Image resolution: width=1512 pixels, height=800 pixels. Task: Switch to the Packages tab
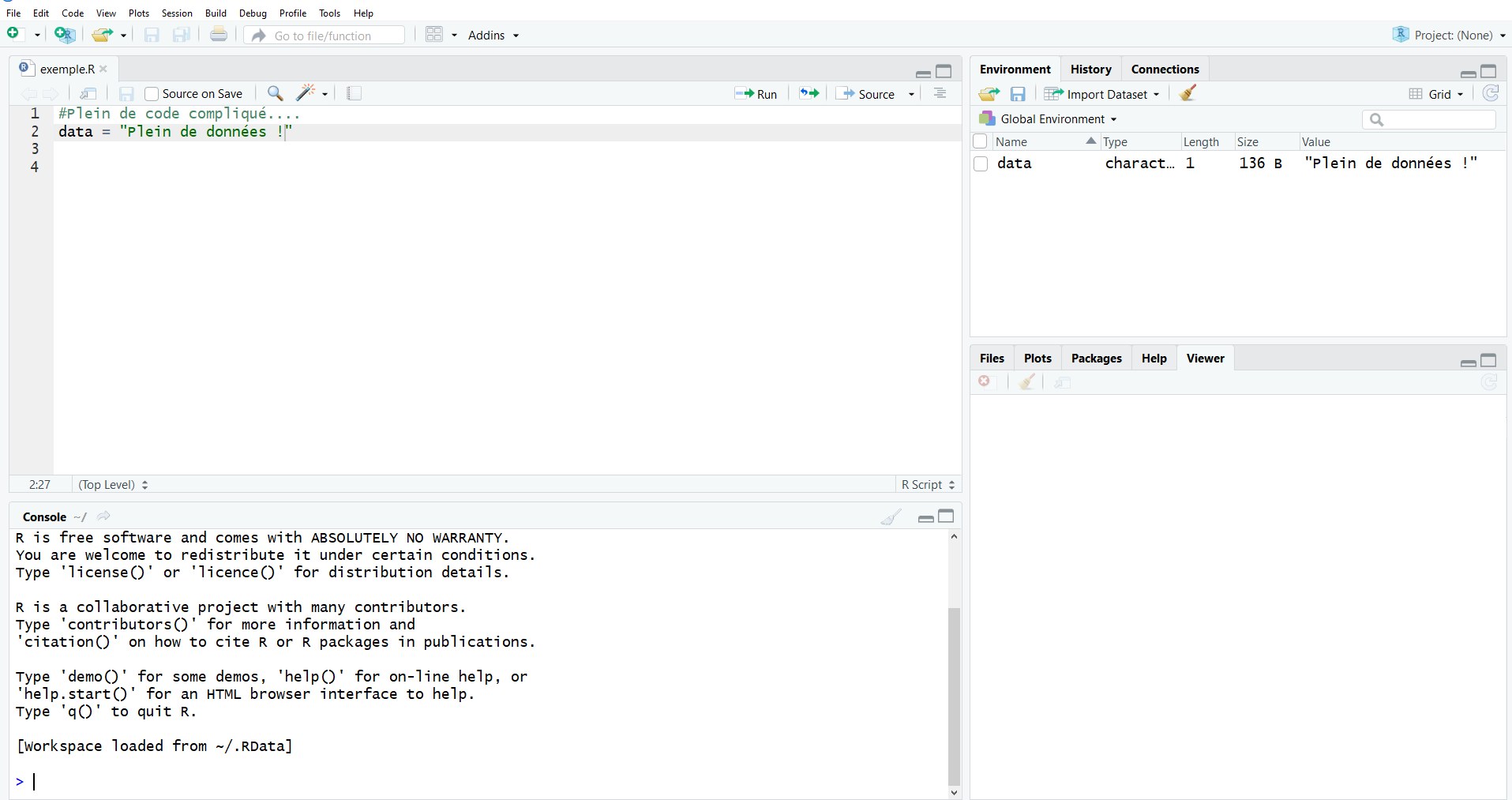[x=1096, y=359]
